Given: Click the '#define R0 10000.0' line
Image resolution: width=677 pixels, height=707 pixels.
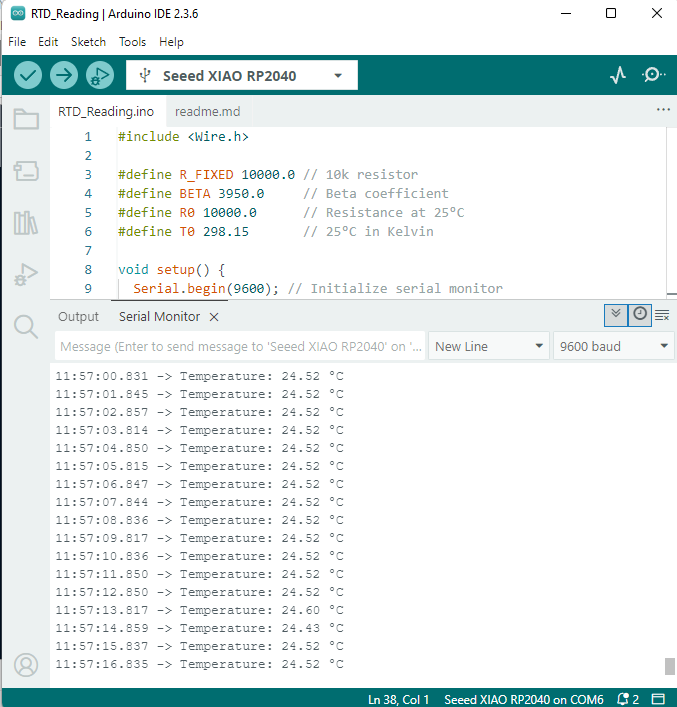Looking at the screenshot, I should 187,212.
